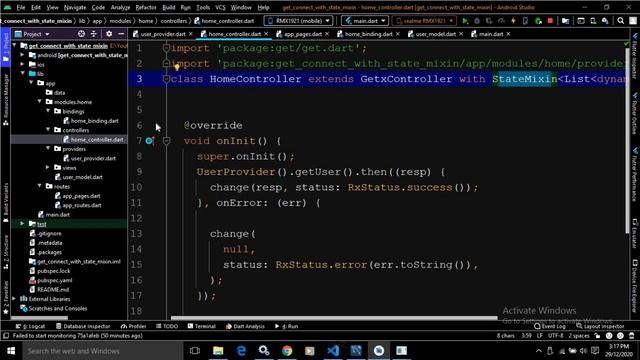This screenshot has height=360, width=640.
Task: Open Project view mode dropdown
Action: tap(33, 34)
